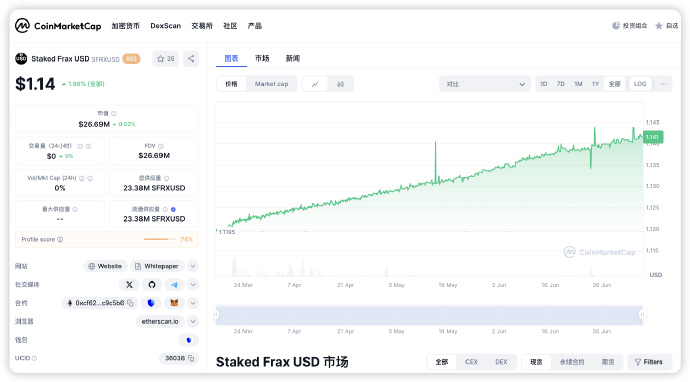Open the cryptocurrencies menu in header
The width and height of the screenshot is (690, 382).
pyautogui.click(x=125, y=26)
